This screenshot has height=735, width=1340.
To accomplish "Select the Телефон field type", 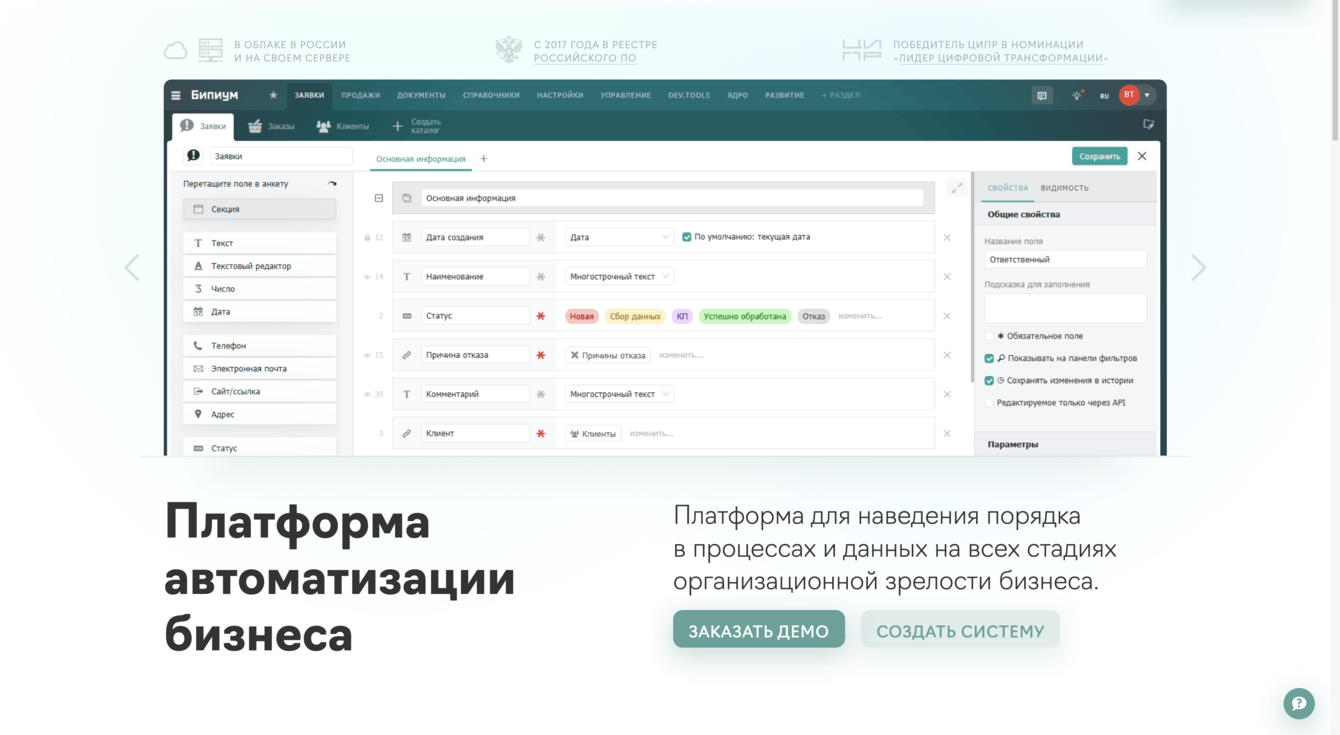I will pos(260,346).
